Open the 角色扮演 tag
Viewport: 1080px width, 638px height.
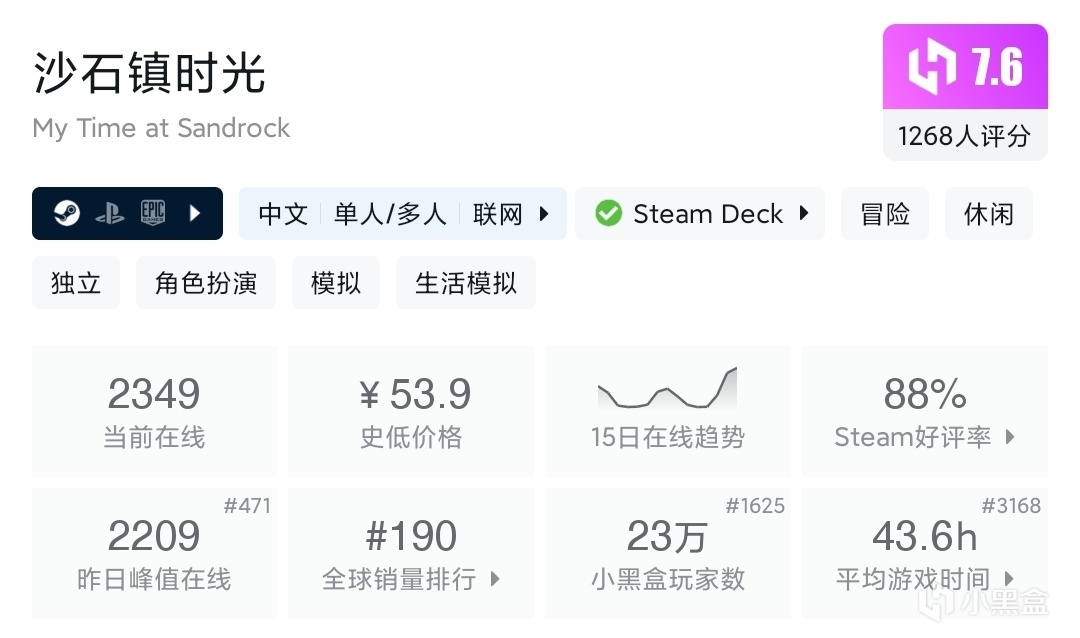(206, 283)
